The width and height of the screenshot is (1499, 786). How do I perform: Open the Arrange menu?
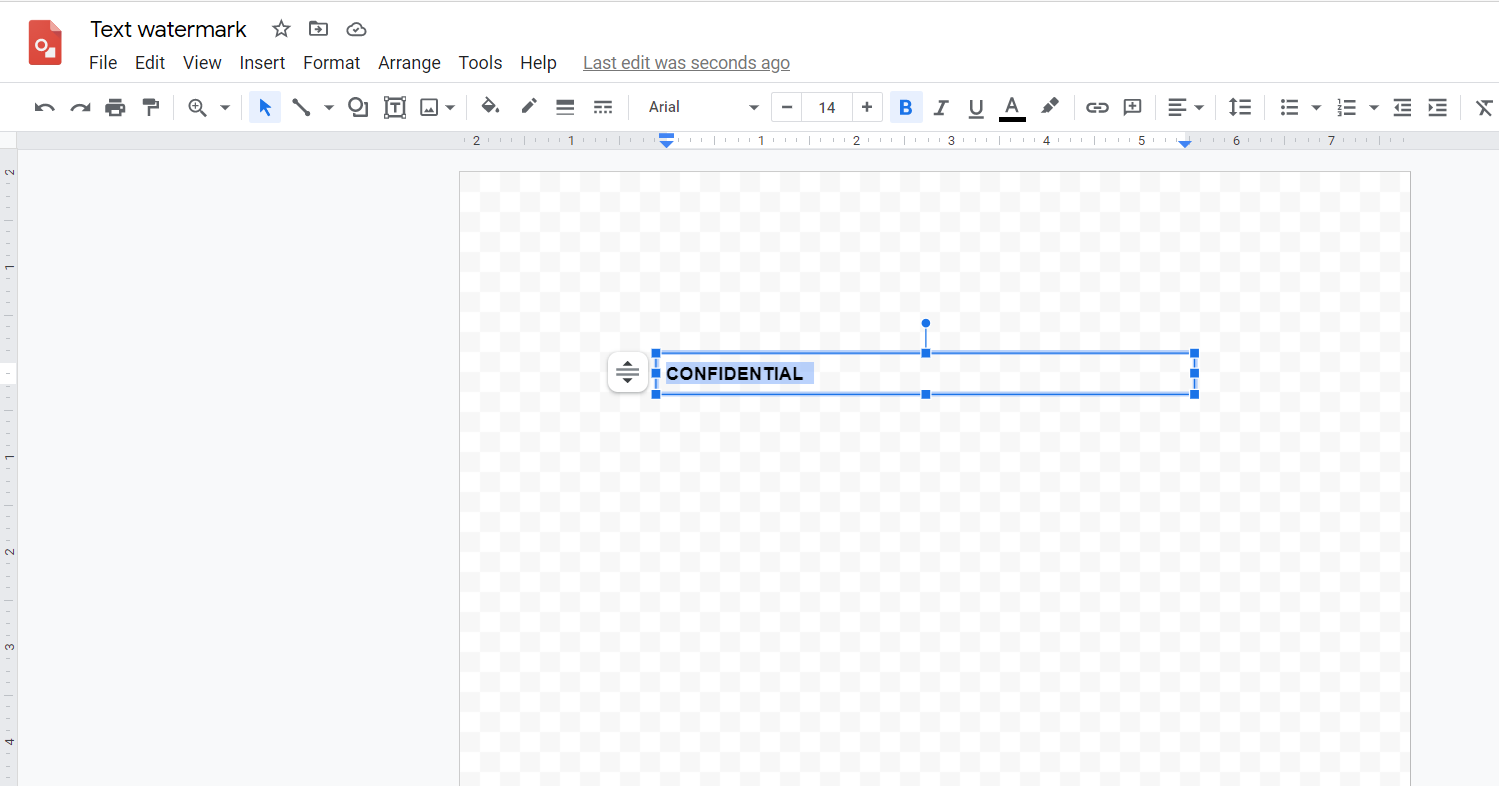(409, 63)
